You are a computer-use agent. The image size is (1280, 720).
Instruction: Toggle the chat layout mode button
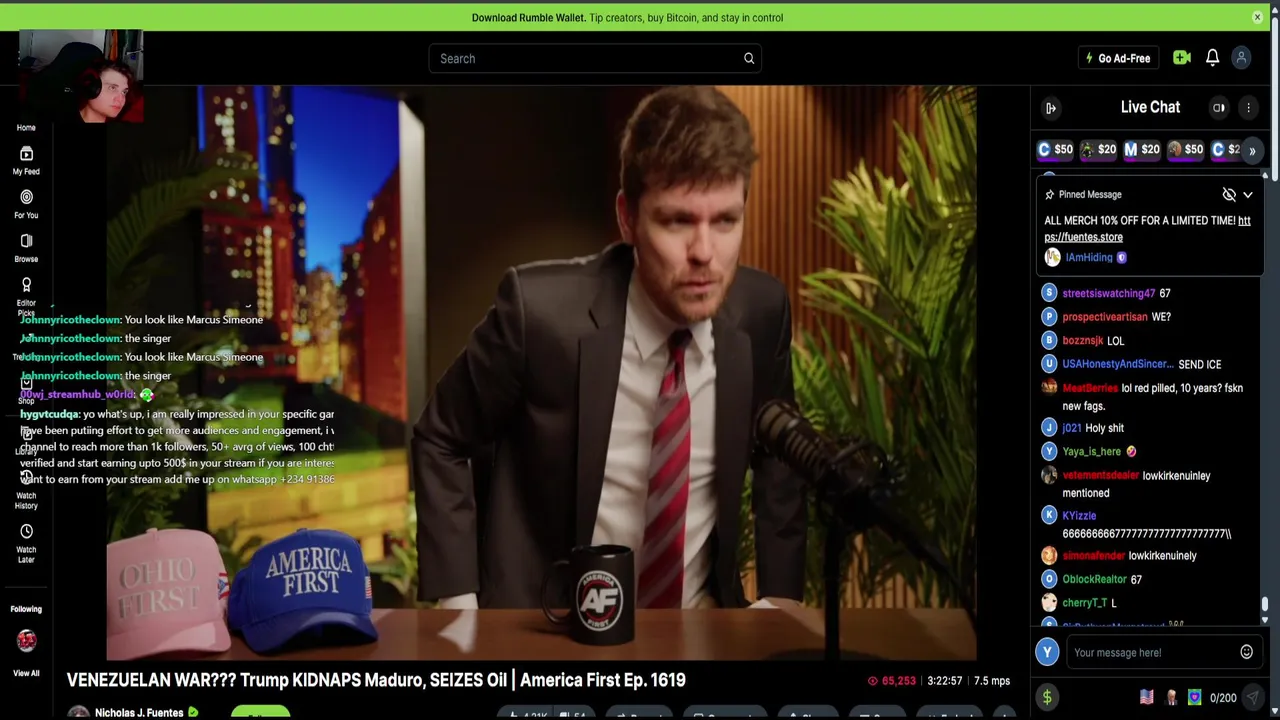(x=1219, y=108)
